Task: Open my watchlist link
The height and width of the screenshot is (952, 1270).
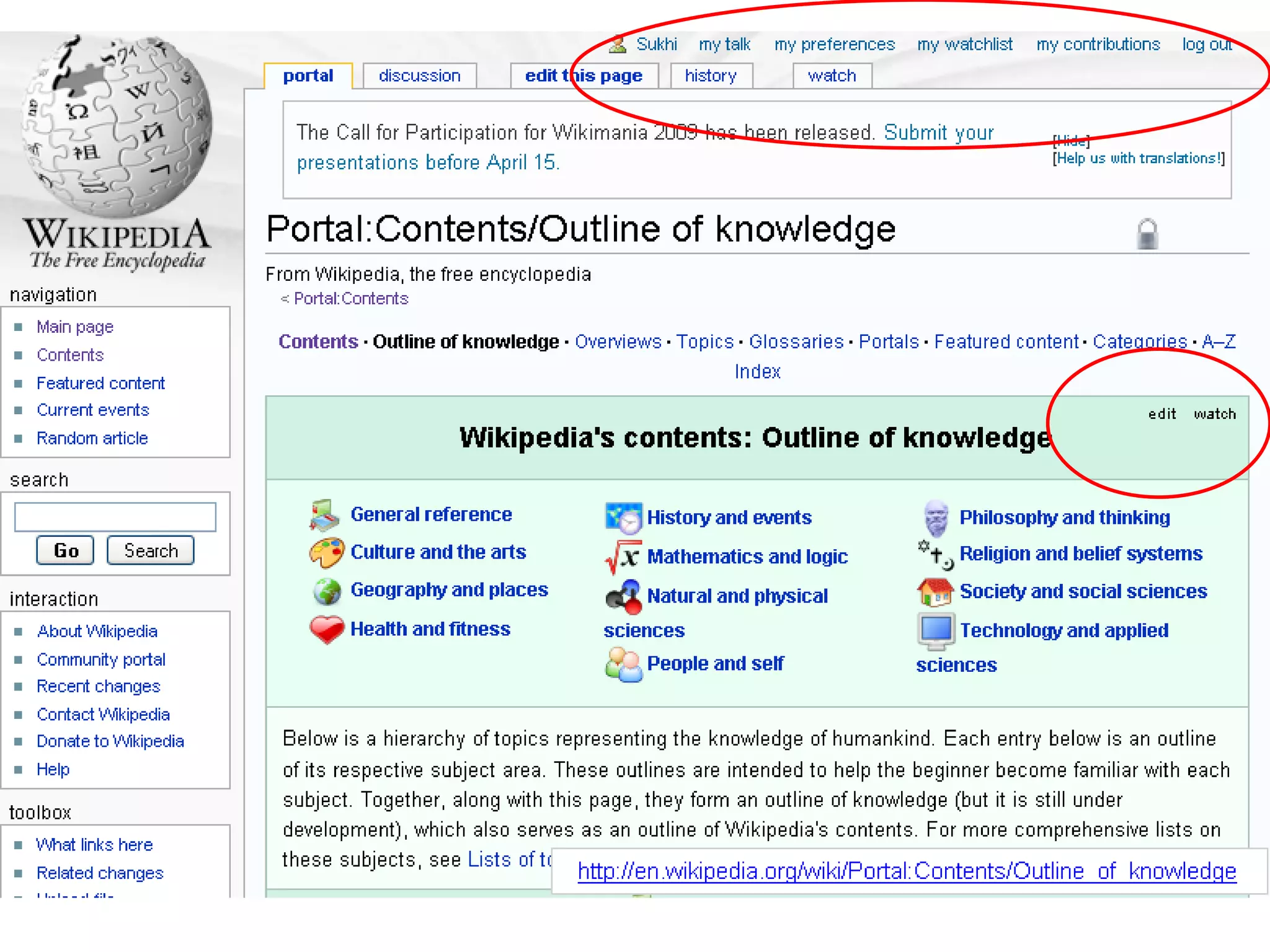Action: 964,45
